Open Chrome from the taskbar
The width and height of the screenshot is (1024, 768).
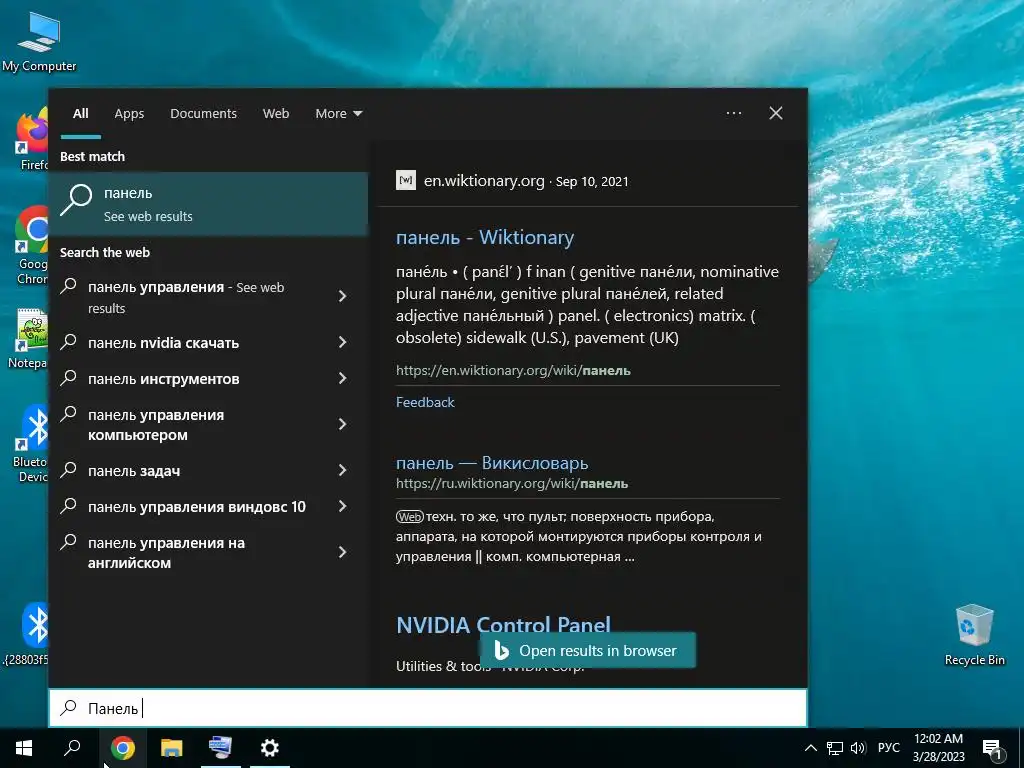[123, 748]
